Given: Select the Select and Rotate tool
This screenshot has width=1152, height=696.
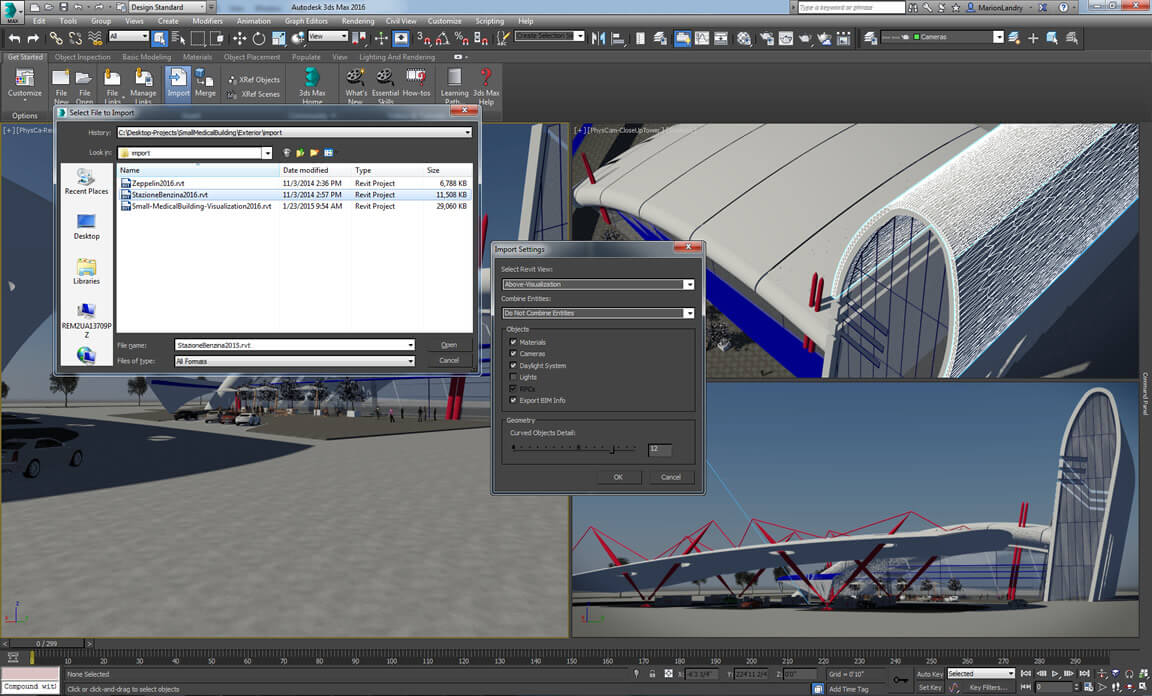Looking at the screenshot, I should tap(258, 38).
